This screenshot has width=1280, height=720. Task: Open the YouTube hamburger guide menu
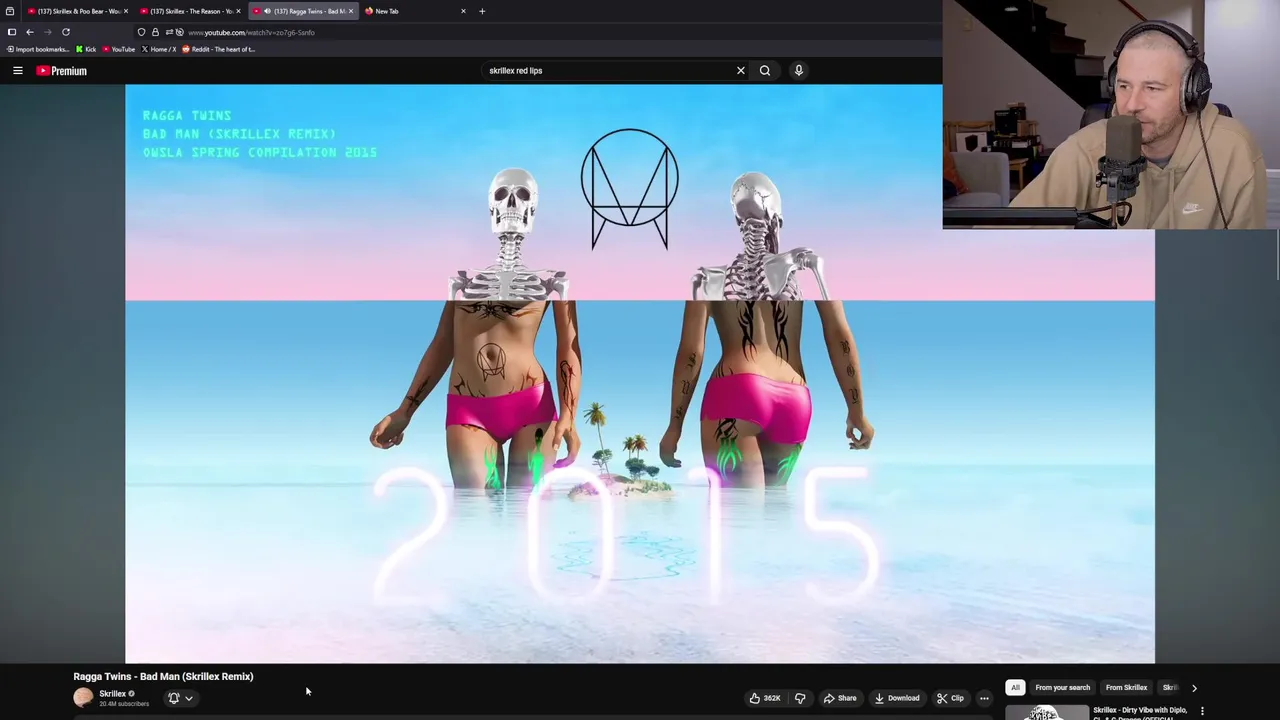pyautogui.click(x=17, y=71)
